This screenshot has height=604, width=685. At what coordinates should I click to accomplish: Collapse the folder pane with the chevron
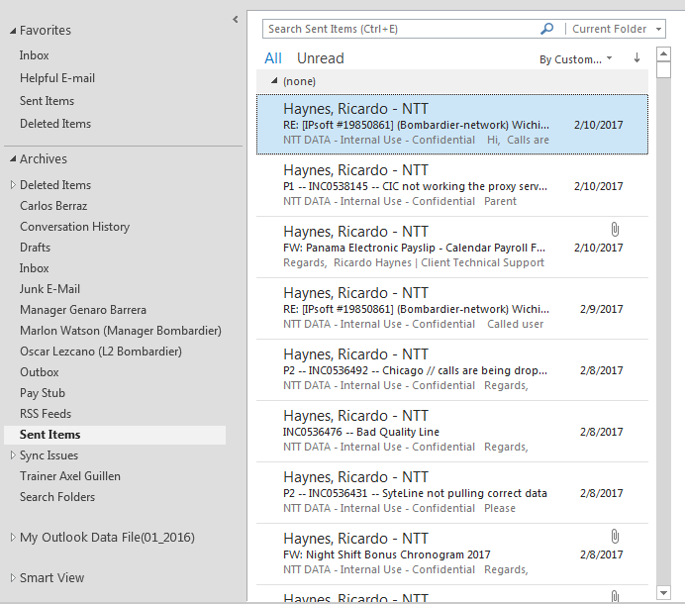coord(235,19)
